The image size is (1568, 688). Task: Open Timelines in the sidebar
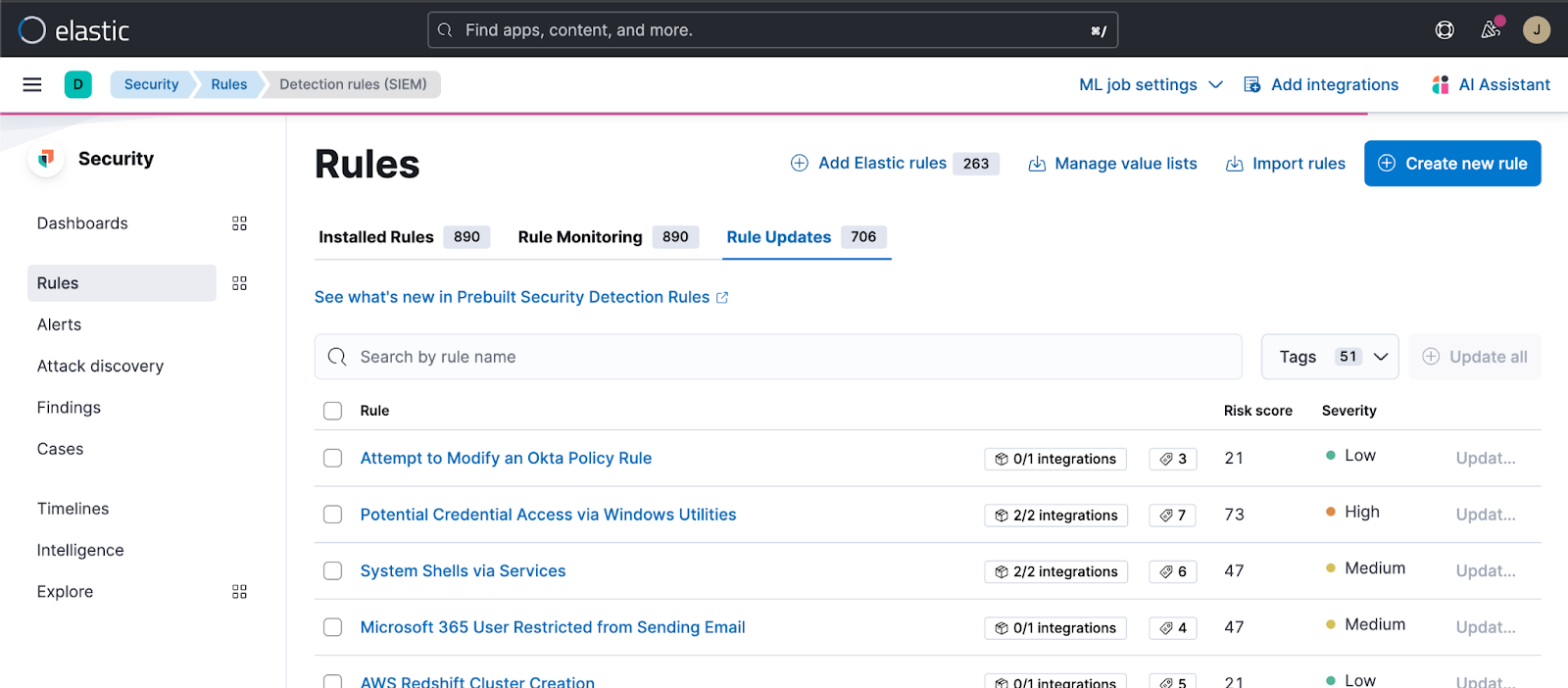[73, 509]
